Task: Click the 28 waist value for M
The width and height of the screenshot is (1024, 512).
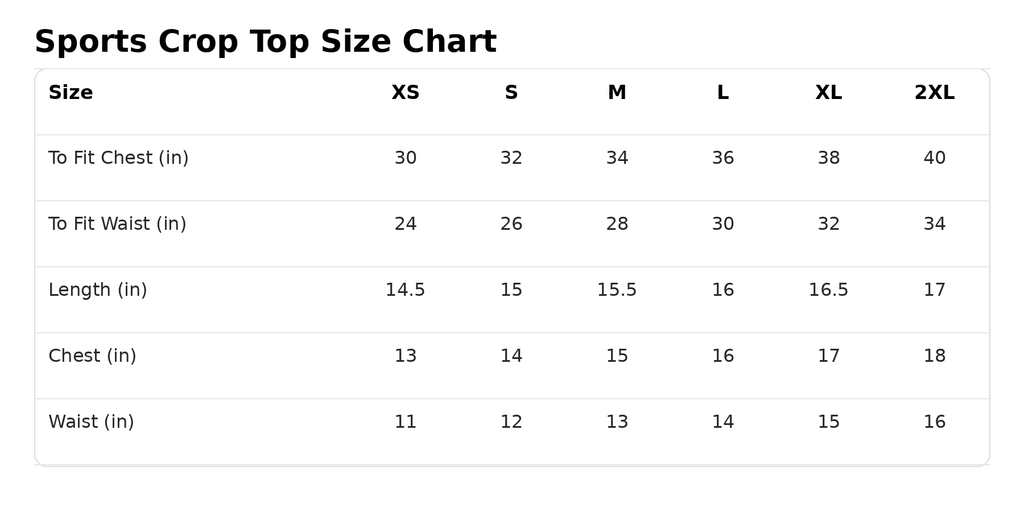Action: click(617, 224)
